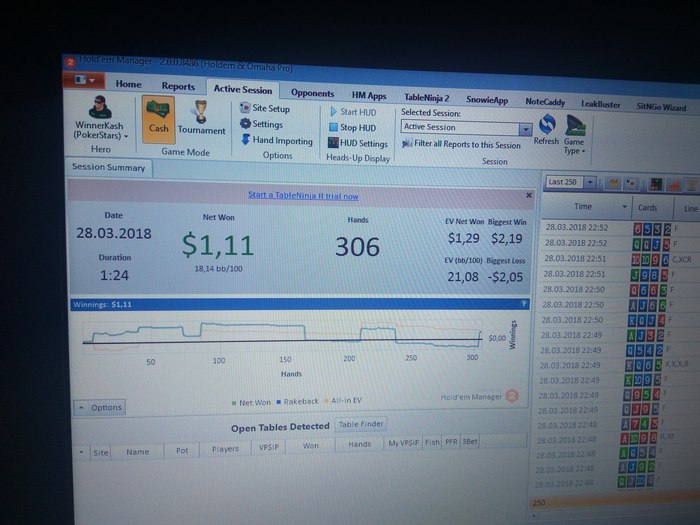Open the Game Type dropdown
Viewport: 700px width, 525px height.
[575, 135]
